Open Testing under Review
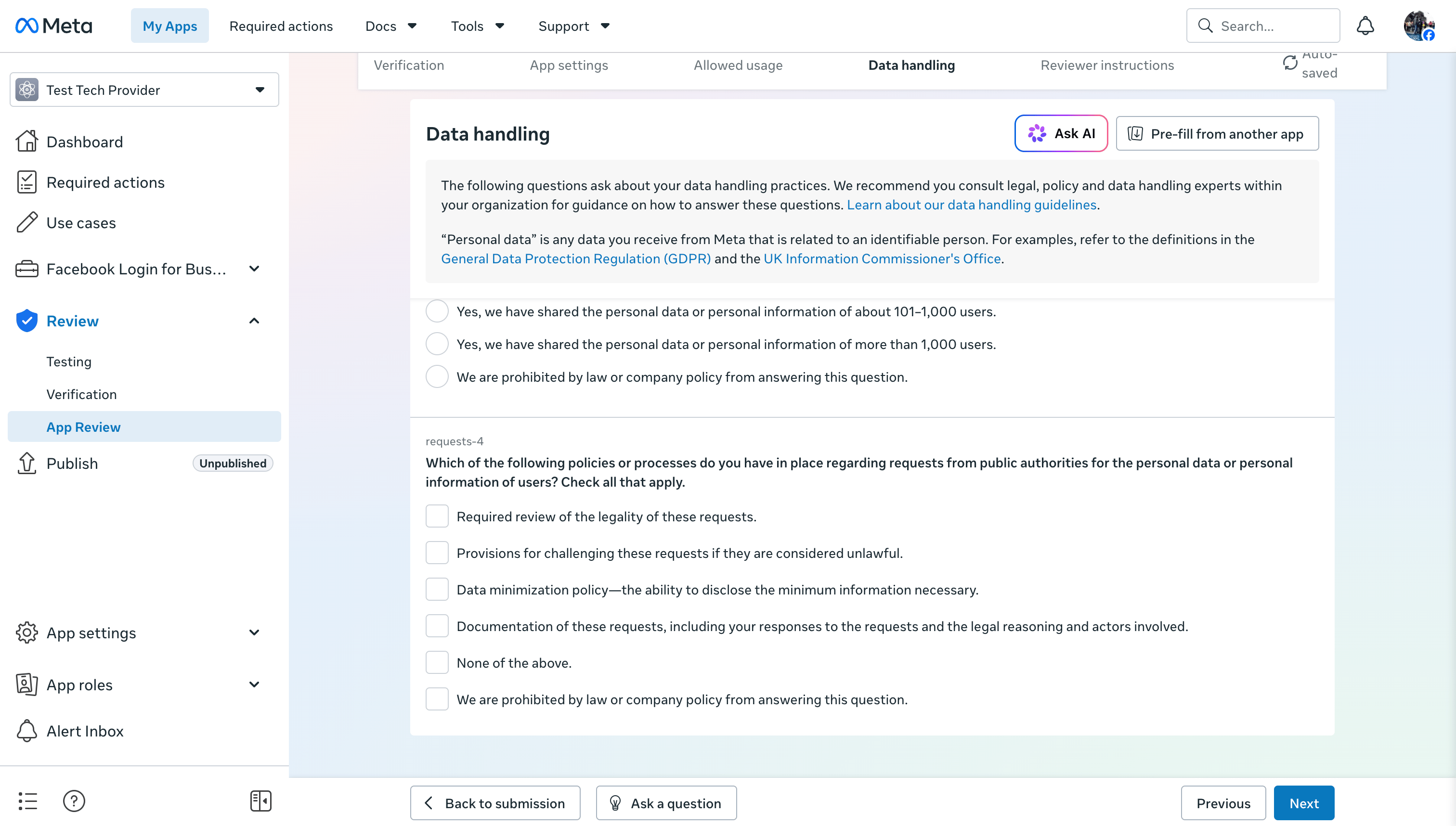This screenshot has width=1456, height=826. tap(69, 361)
